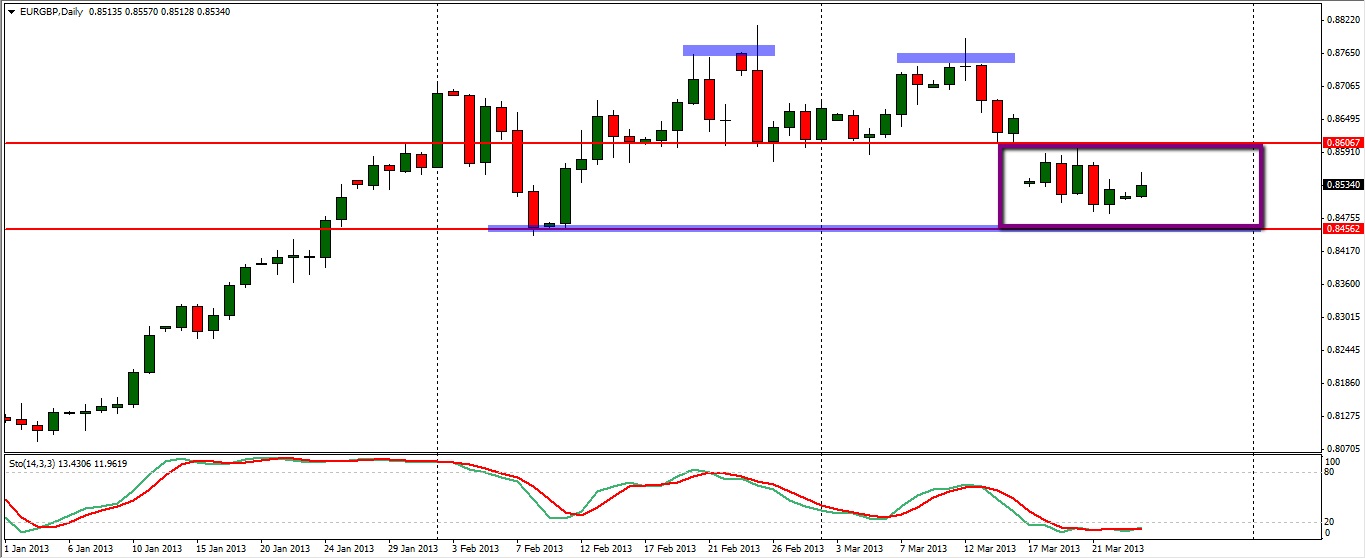1365x558 pixels.
Task: Click the 3 Mar 2013 date label
Action: [862, 549]
